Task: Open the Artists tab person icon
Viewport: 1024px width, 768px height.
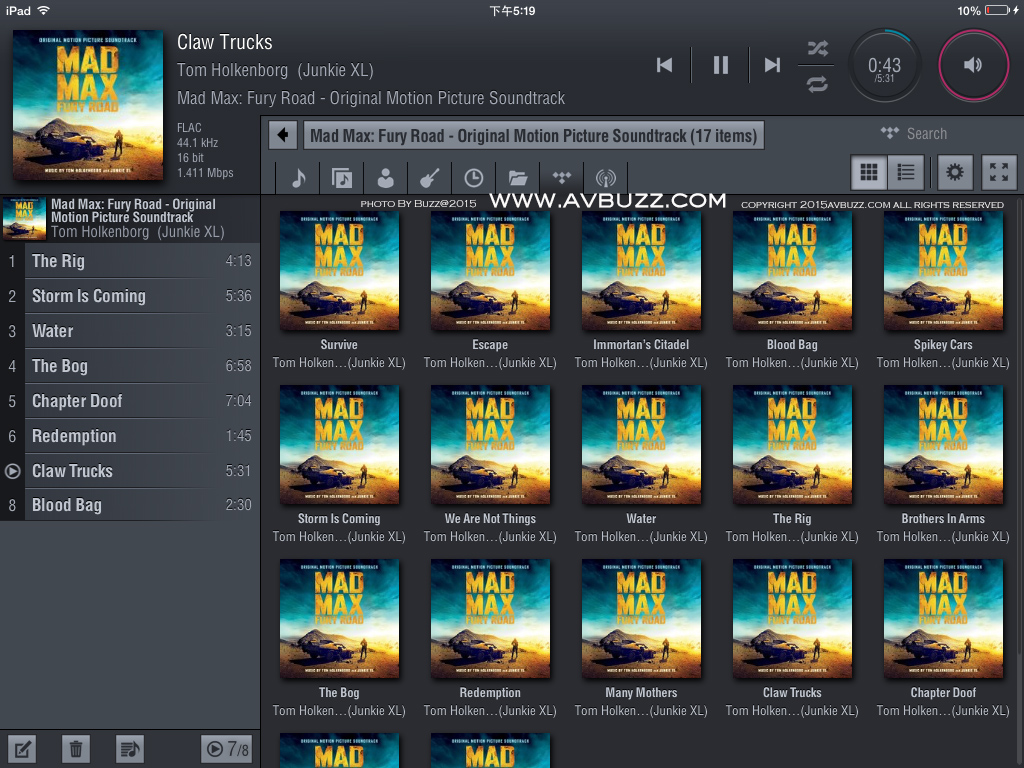Action: [x=385, y=178]
